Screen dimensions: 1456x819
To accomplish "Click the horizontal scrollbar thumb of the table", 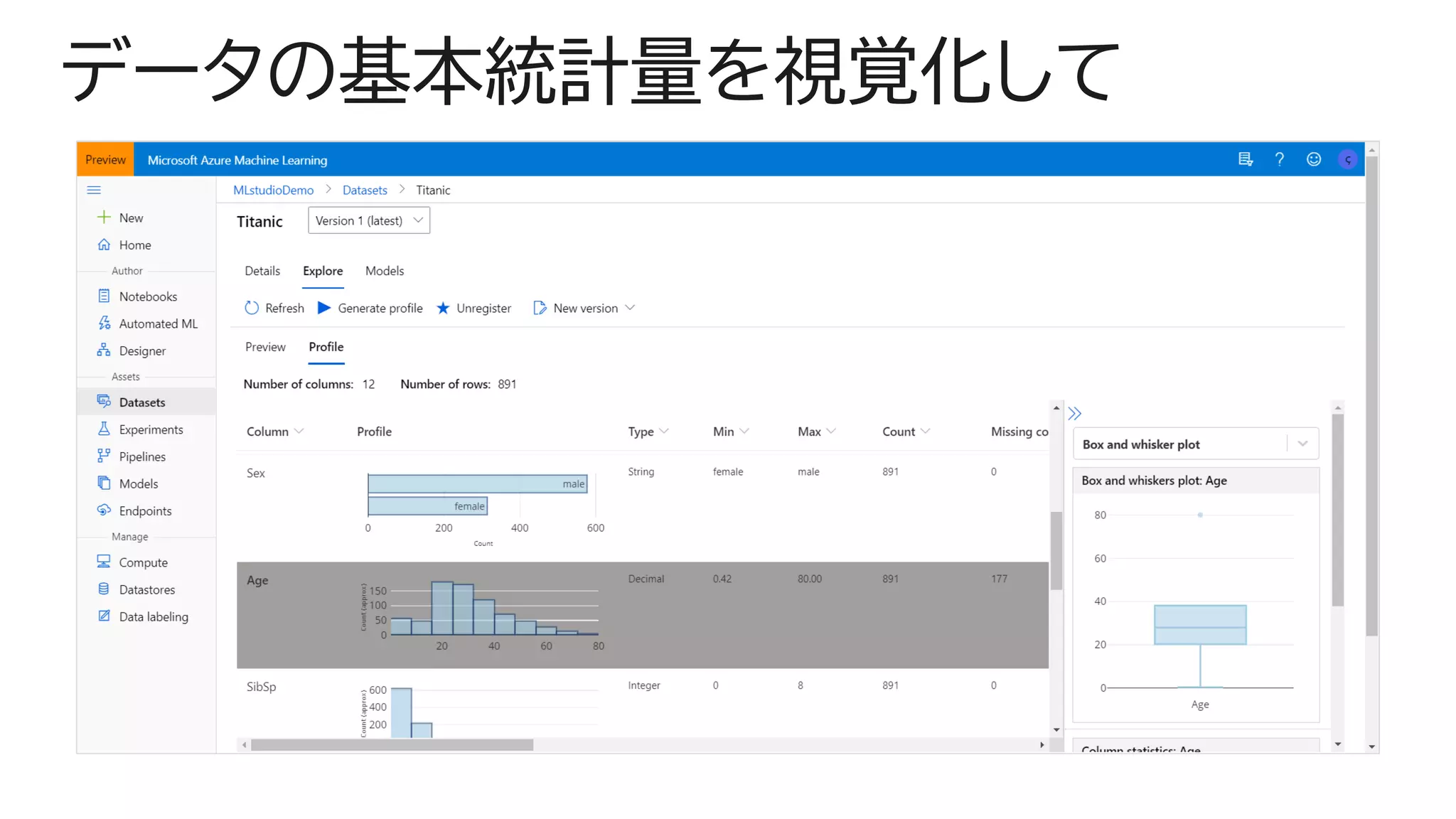I will coord(392,744).
